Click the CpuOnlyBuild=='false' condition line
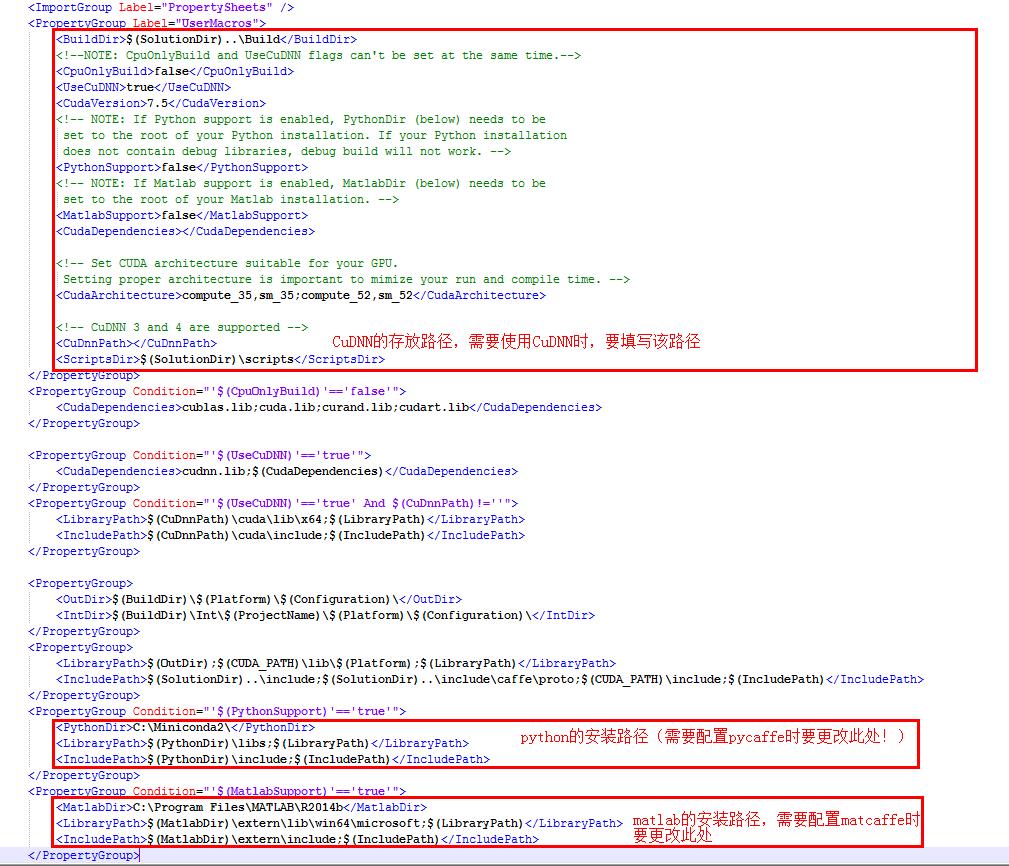The height and width of the screenshot is (866, 1009). (217, 391)
